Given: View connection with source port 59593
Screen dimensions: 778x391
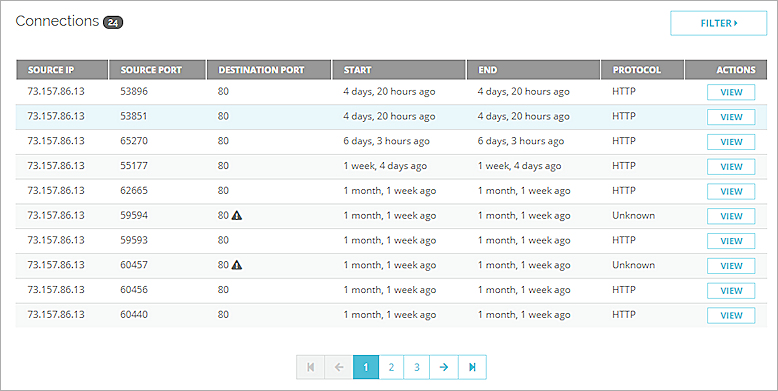Looking at the screenshot, I should (x=731, y=241).
